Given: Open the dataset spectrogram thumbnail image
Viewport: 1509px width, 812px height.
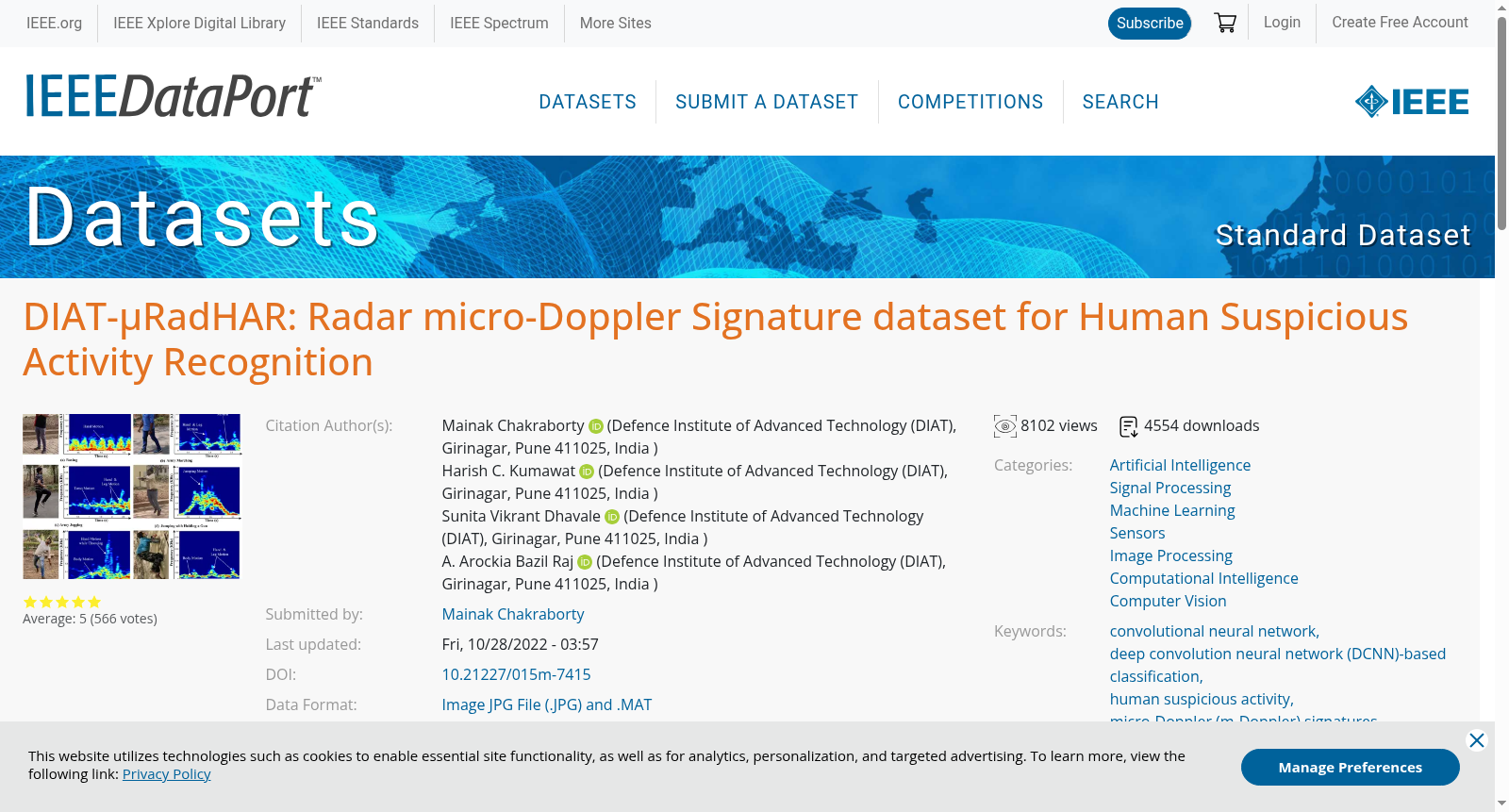Looking at the screenshot, I should pos(132,496).
